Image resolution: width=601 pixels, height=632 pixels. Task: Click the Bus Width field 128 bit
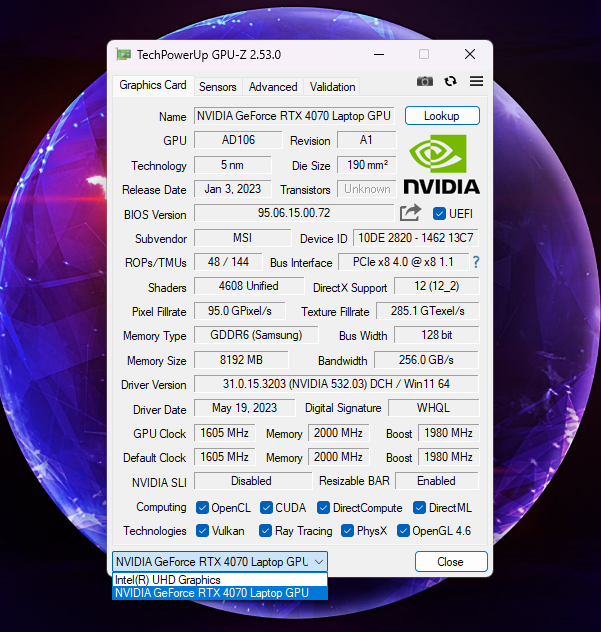click(437, 335)
